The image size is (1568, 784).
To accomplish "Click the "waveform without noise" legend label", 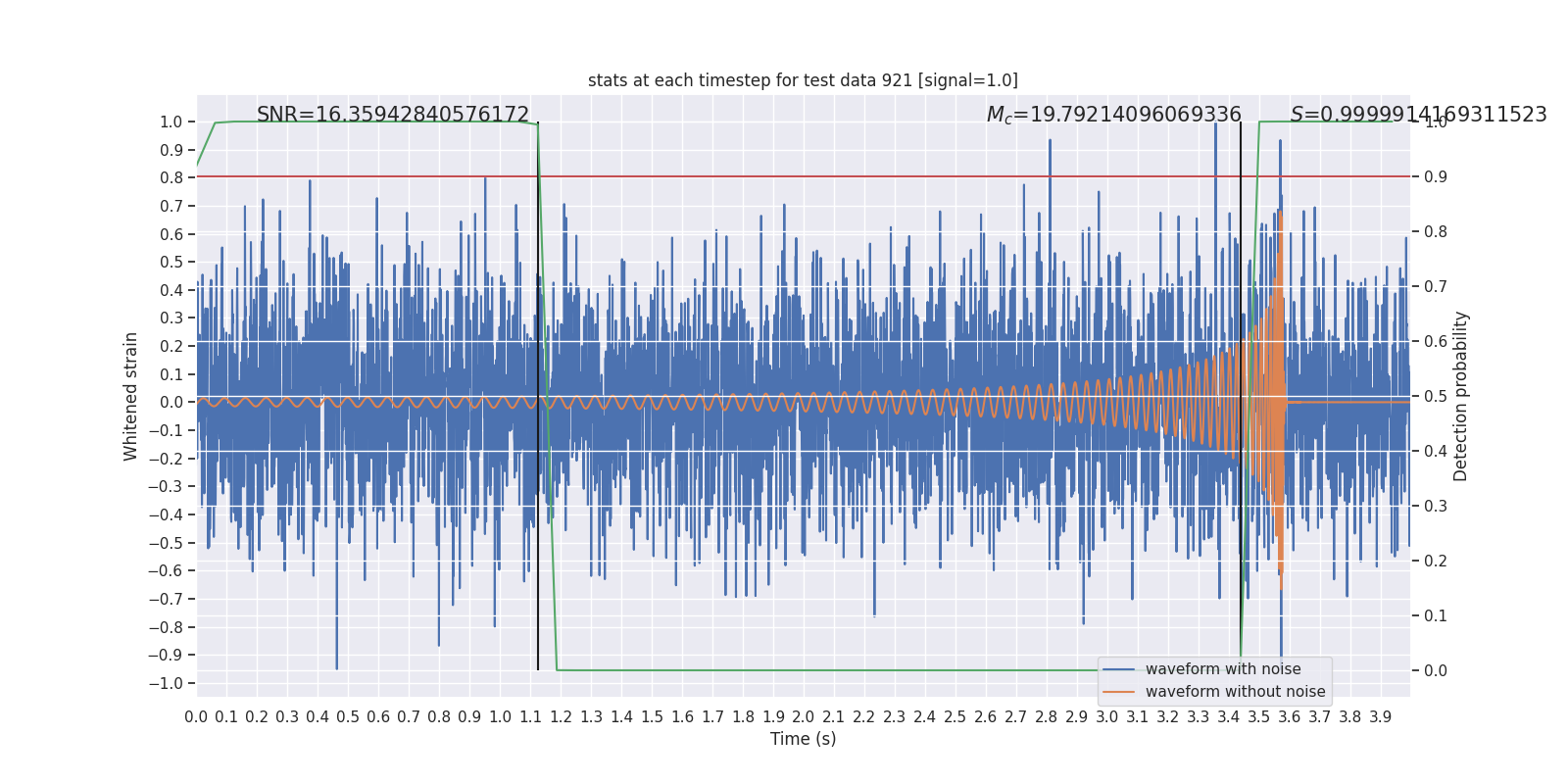I will click(x=1235, y=692).
